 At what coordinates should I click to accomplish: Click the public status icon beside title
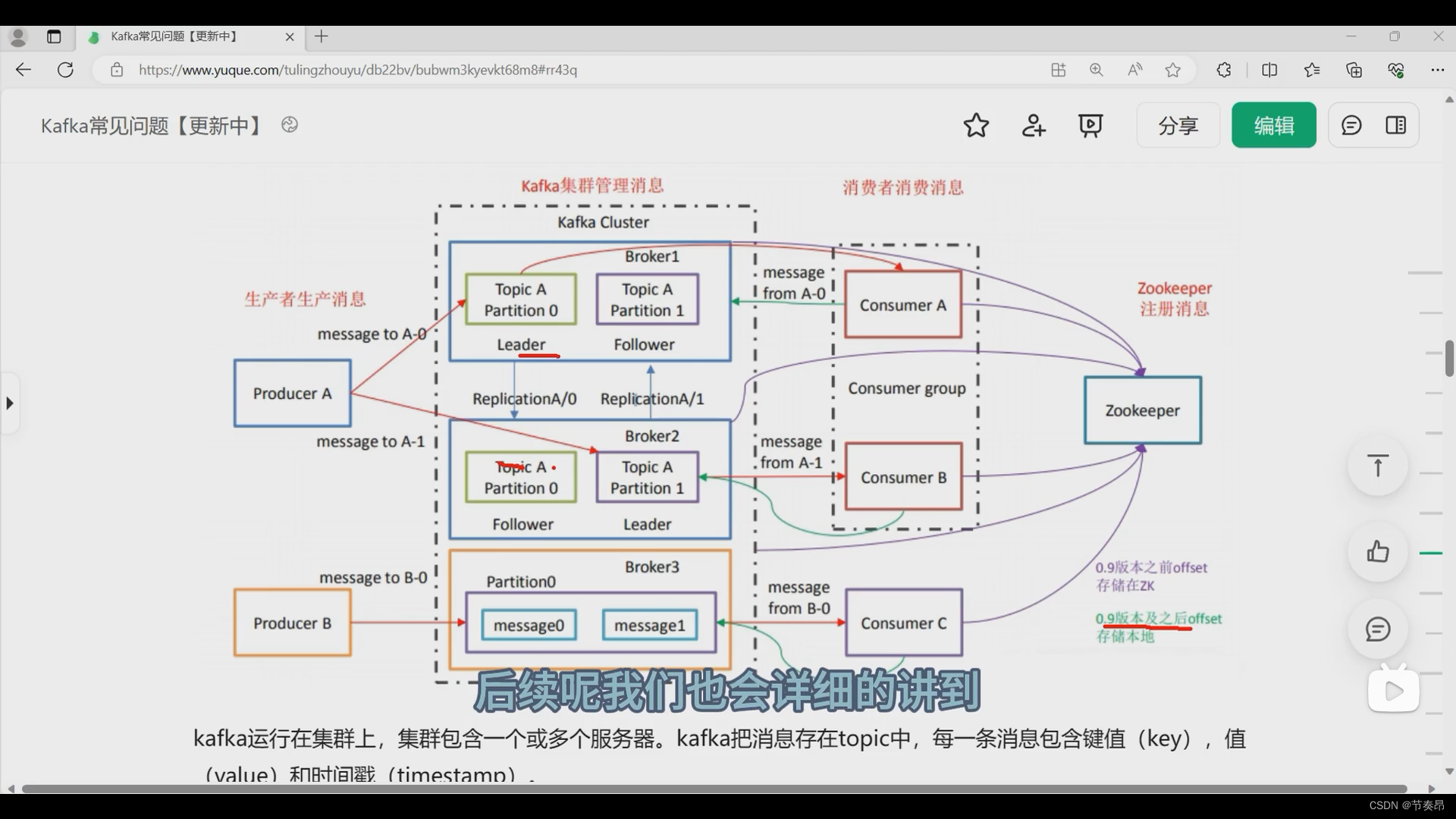290,124
